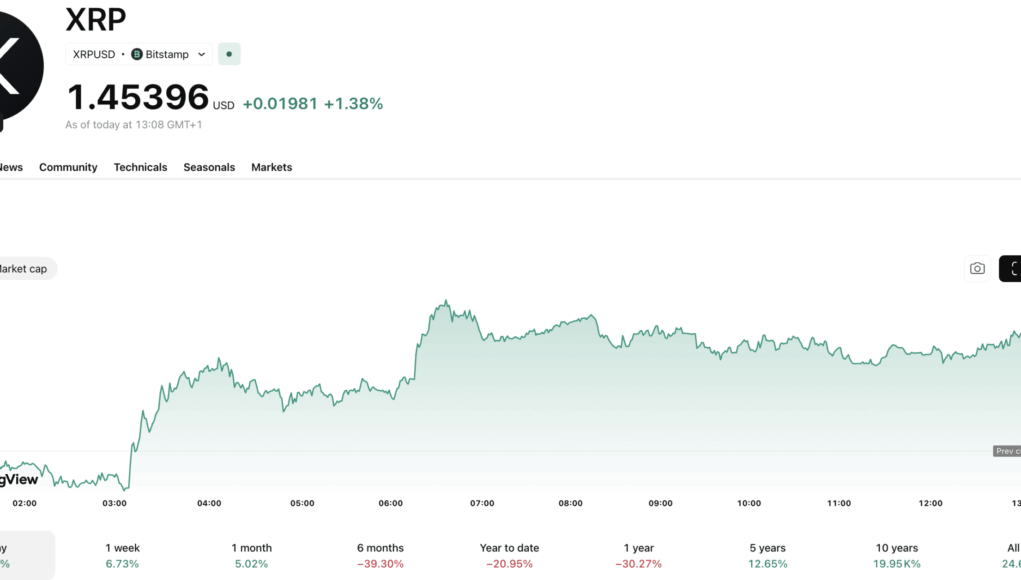Click the green market status dot

click(229, 54)
